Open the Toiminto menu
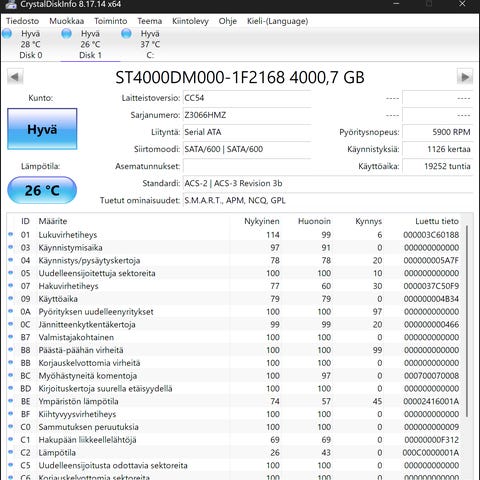Image resolution: width=480 pixels, height=480 pixels. point(111,21)
